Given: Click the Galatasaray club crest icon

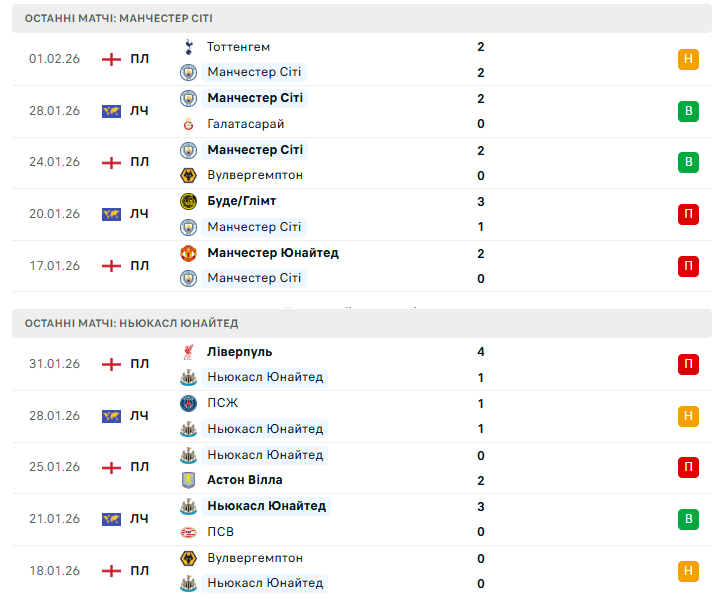Looking at the screenshot, I should pyautogui.click(x=188, y=124).
